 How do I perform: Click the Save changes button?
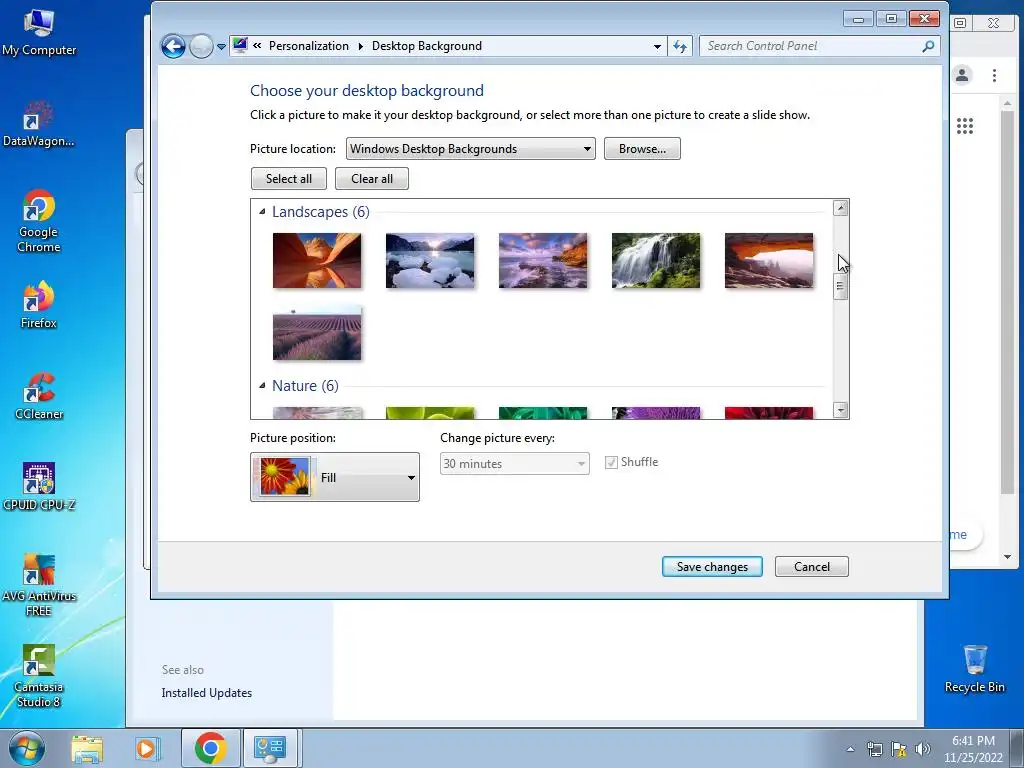tap(712, 567)
